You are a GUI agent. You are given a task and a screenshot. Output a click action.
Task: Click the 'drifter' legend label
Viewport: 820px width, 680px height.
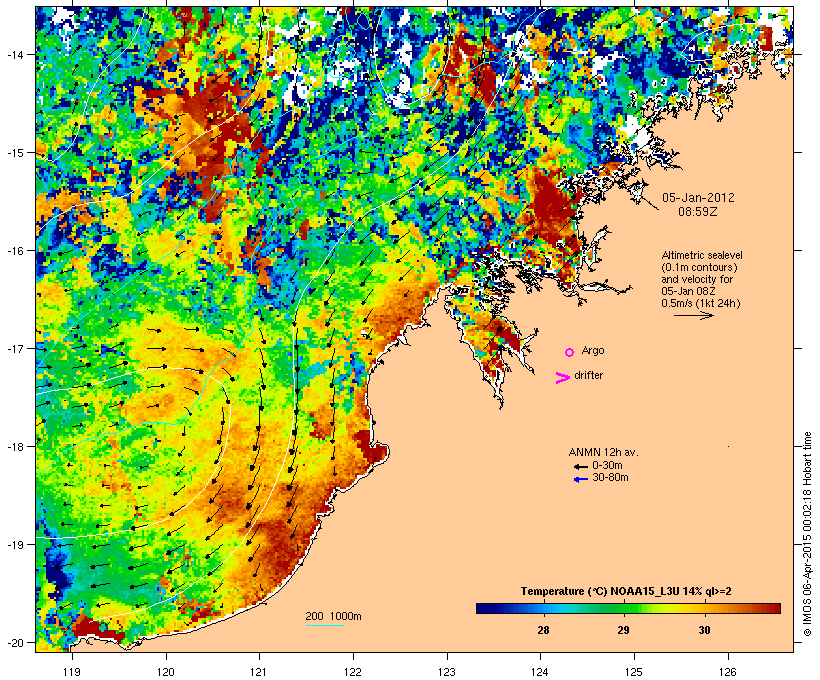[588, 375]
